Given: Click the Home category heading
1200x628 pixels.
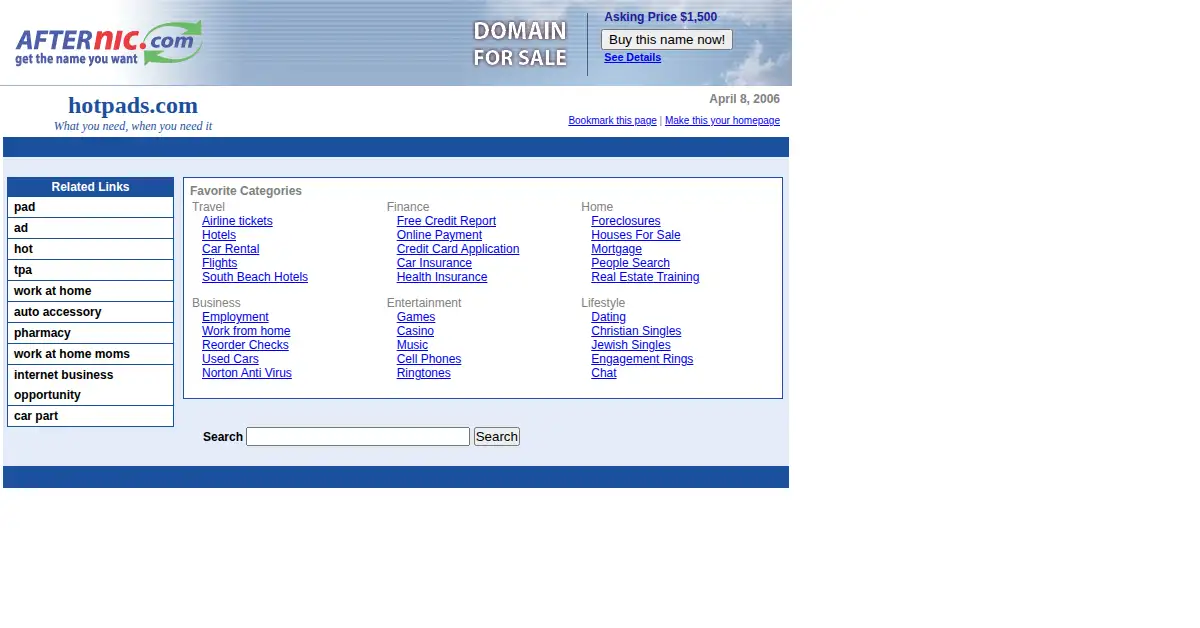Looking at the screenshot, I should [597, 207].
